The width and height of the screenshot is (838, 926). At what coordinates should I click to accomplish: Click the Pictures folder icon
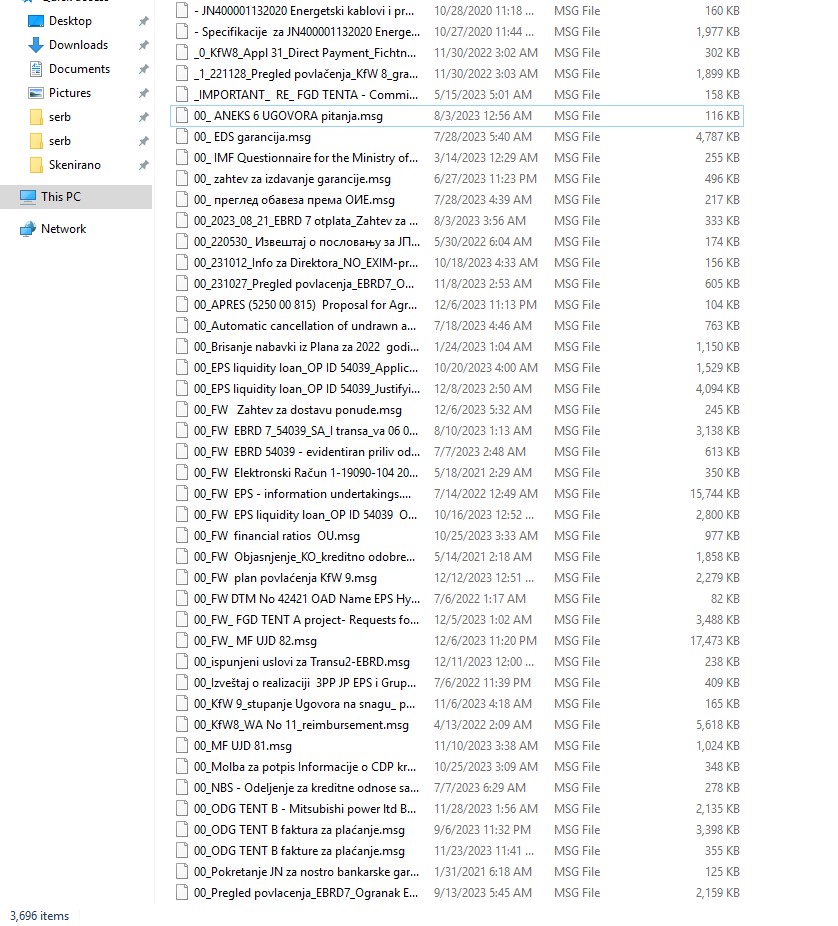tap(36, 93)
